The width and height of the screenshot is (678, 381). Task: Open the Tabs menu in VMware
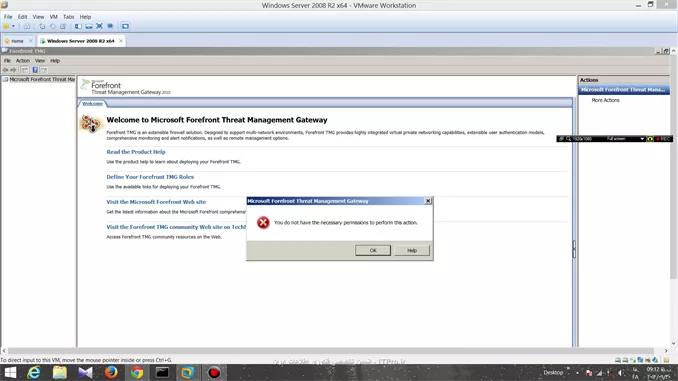68,17
